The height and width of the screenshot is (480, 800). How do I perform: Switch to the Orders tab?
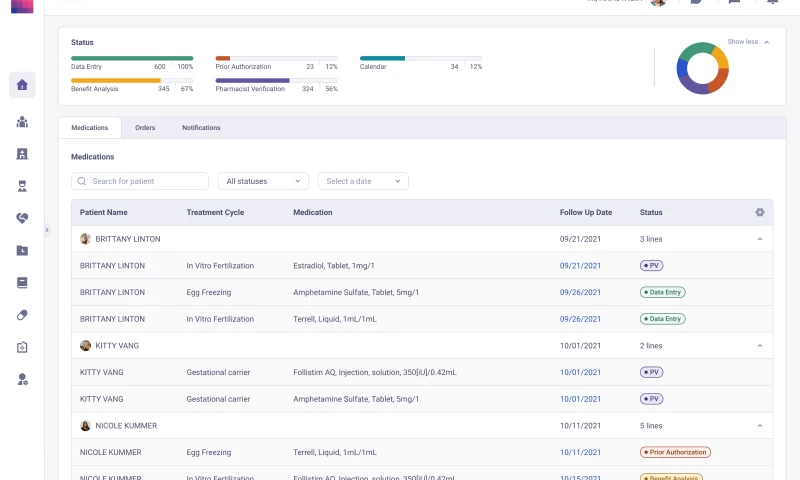click(145, 128)
